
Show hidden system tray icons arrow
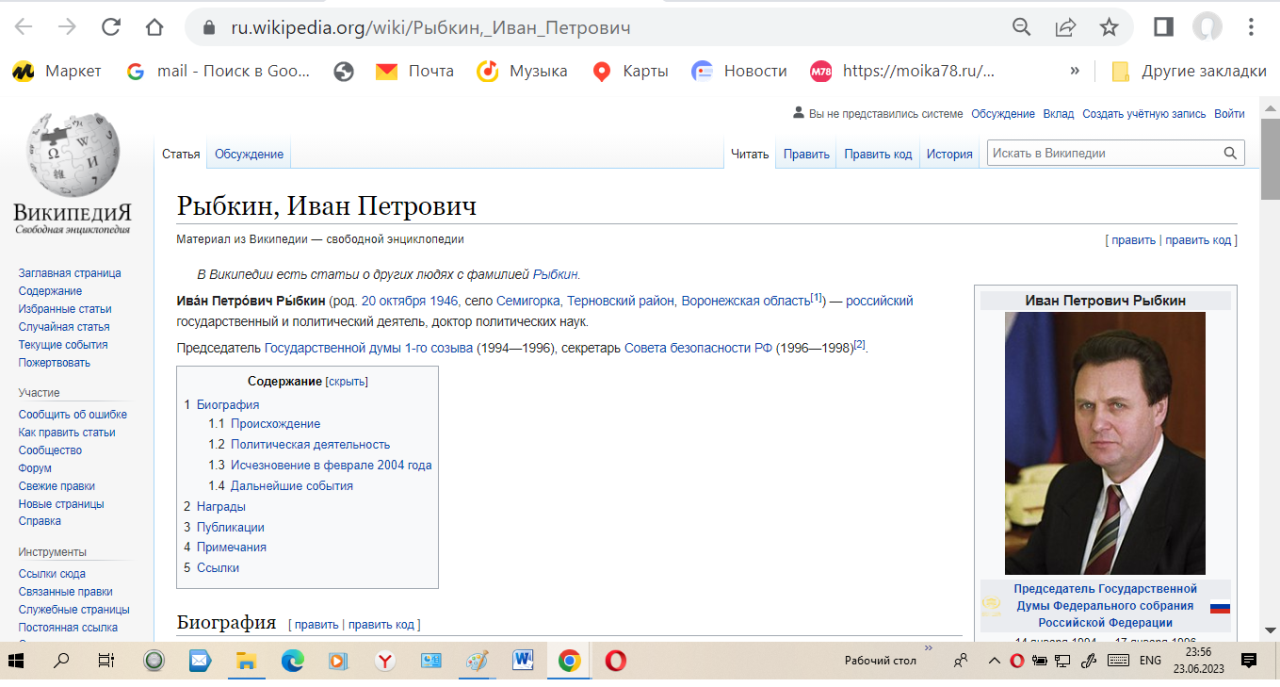(x=994, y=660)
